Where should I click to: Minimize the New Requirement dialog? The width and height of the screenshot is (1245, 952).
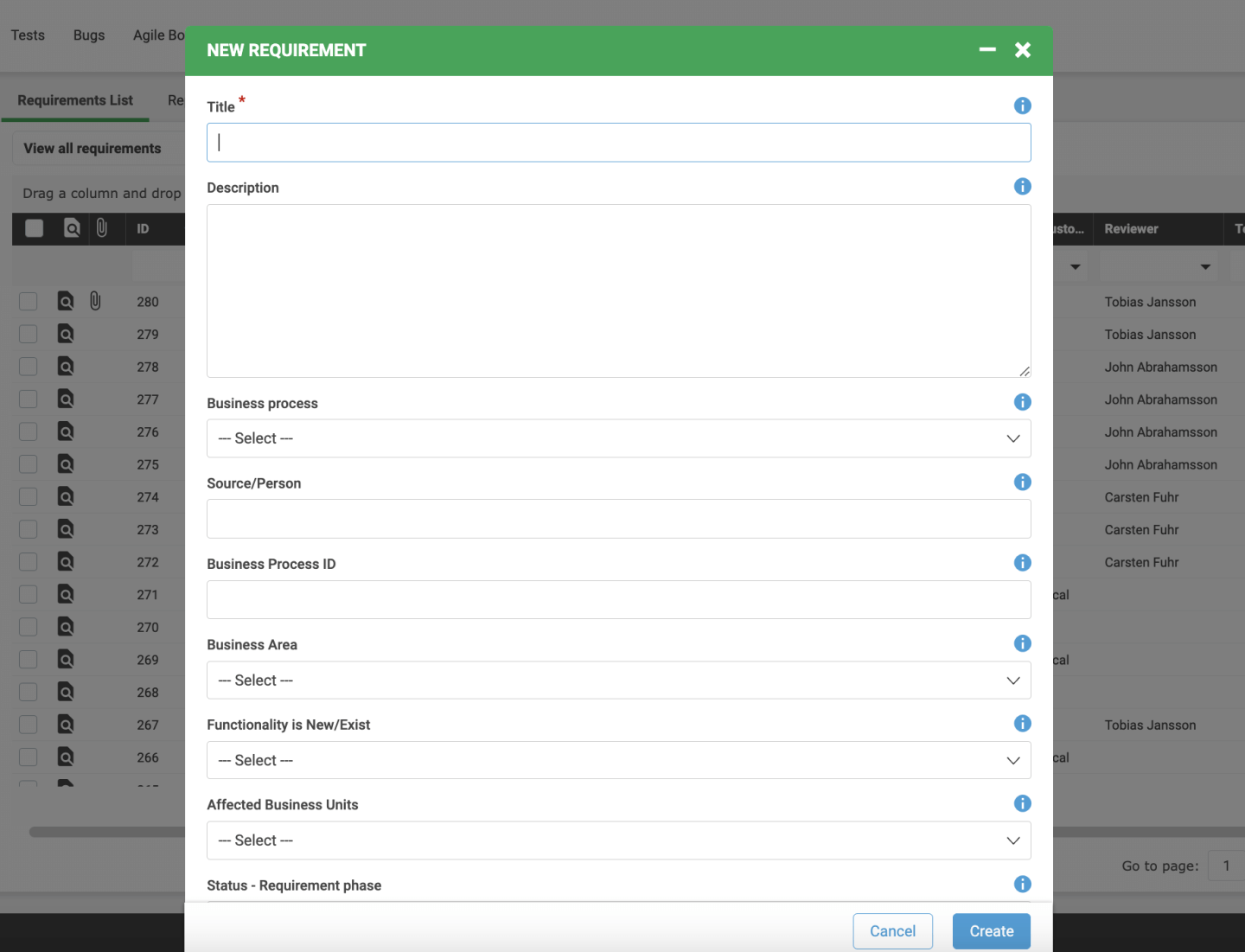click(987, 50)
